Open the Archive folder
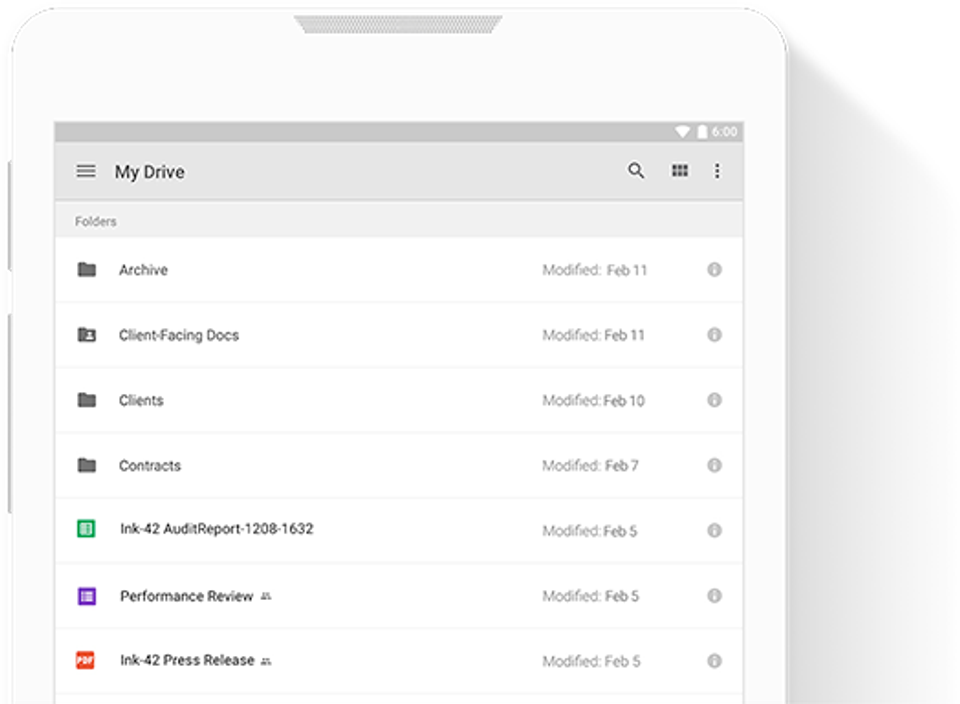 tap(143, 270)
